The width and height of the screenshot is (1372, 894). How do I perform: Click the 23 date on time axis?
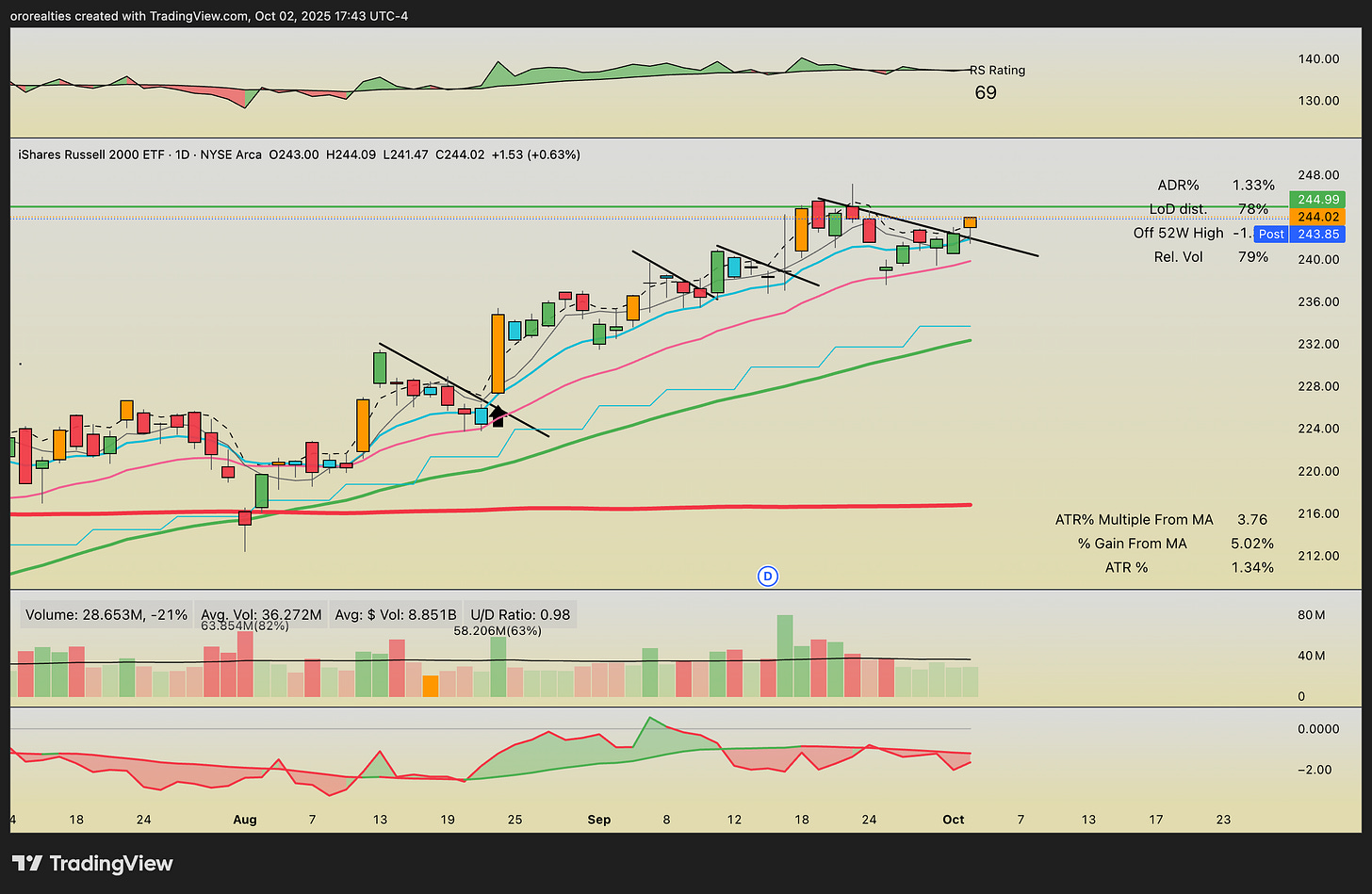(x=1223, y=820)
